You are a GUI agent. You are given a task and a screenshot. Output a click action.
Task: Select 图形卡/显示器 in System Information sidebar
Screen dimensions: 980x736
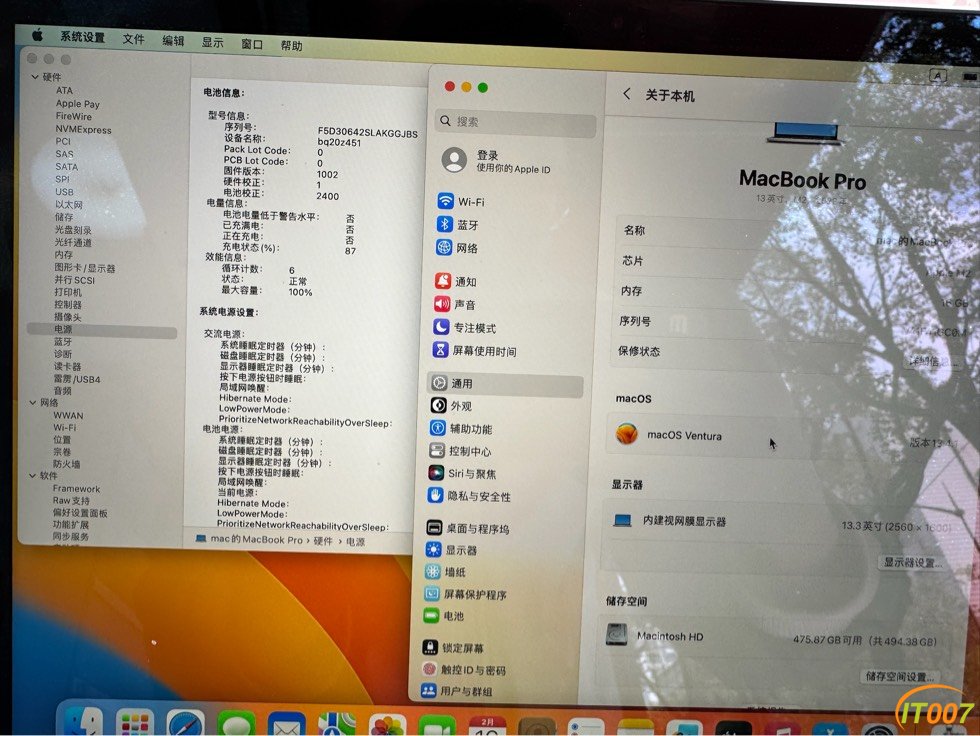84,268
